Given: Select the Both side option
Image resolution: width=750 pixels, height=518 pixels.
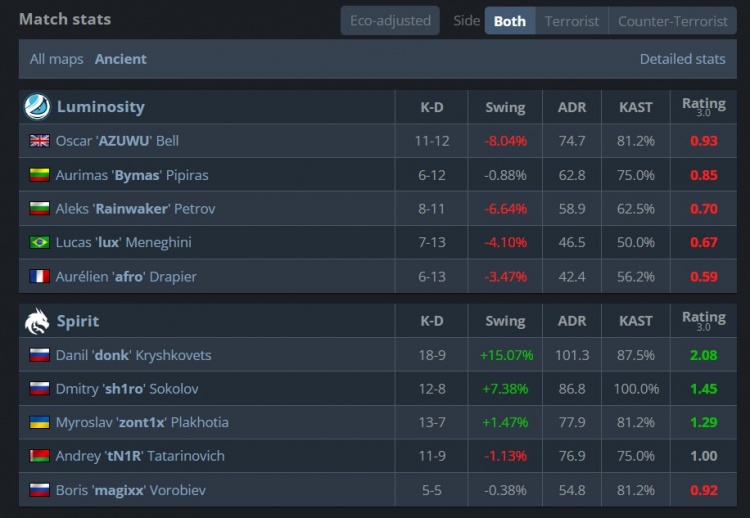Looking at the screenshot, I should (x=510, y=21).
